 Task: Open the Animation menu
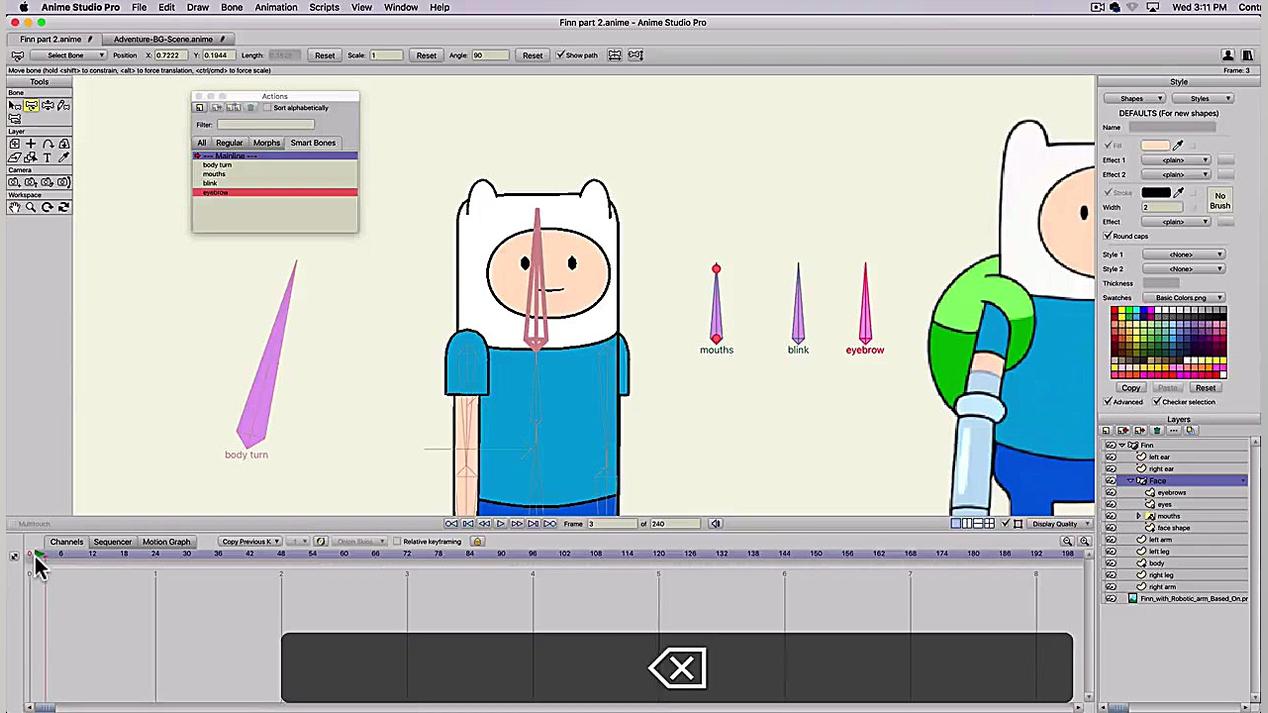tap(276, 7)
